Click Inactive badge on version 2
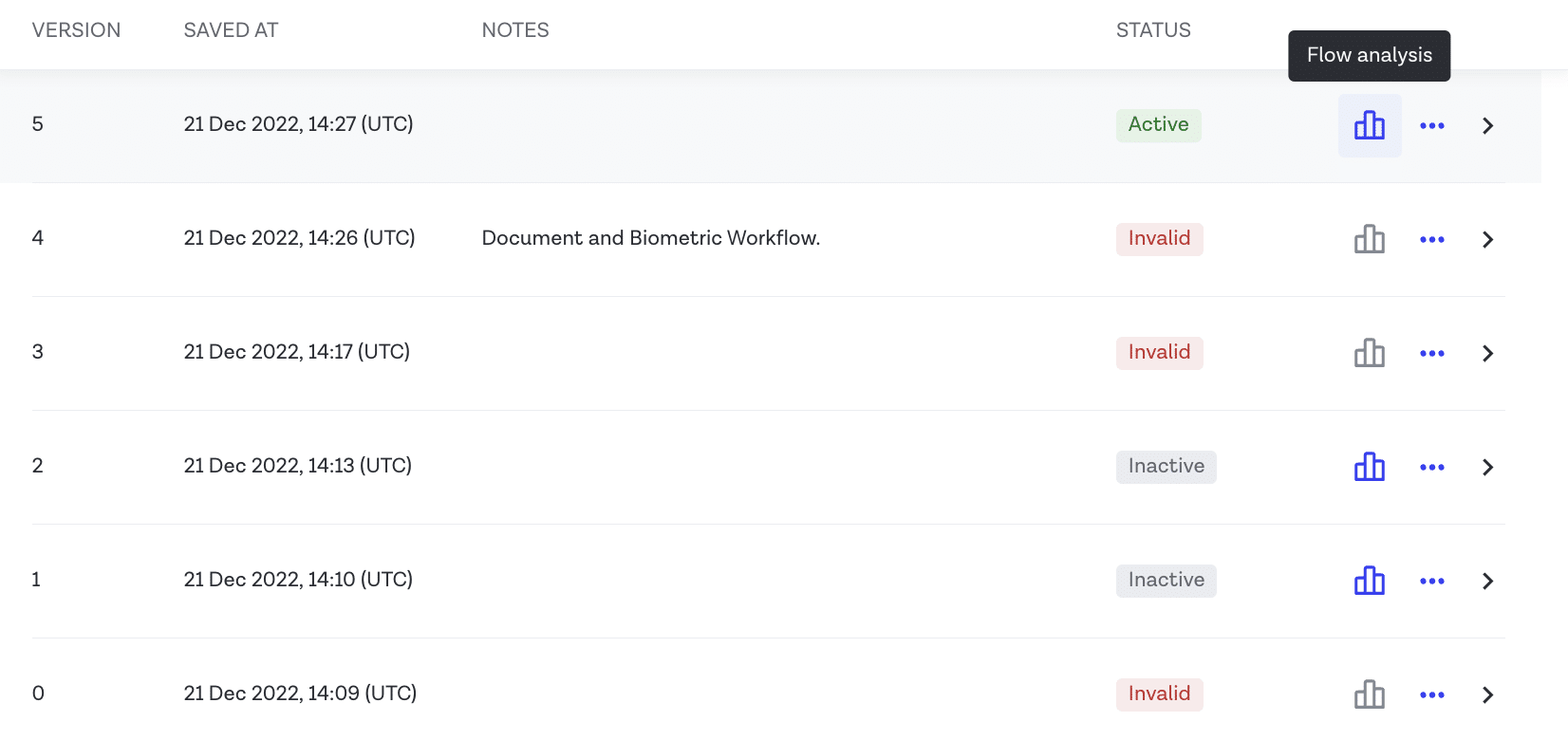Image resolution: width=1568 pixels, height=740 pixels. (1167, 466)
